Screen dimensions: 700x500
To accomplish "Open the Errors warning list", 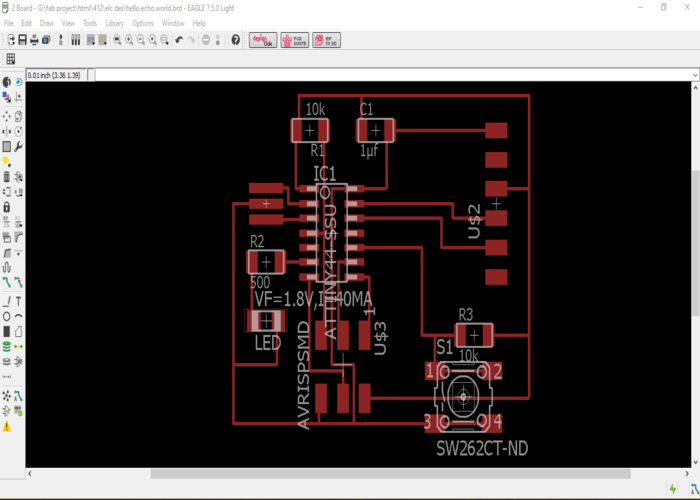I will click(x=7, y=427).
